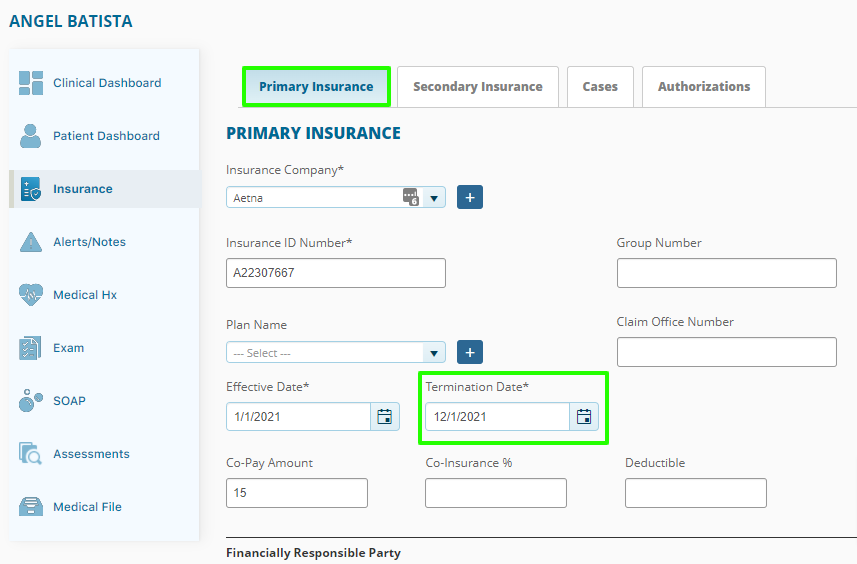Screen dimensions: 857x564
Task: Click the Alerts/Notes warning triangle icon
Action: coord(31,242)
